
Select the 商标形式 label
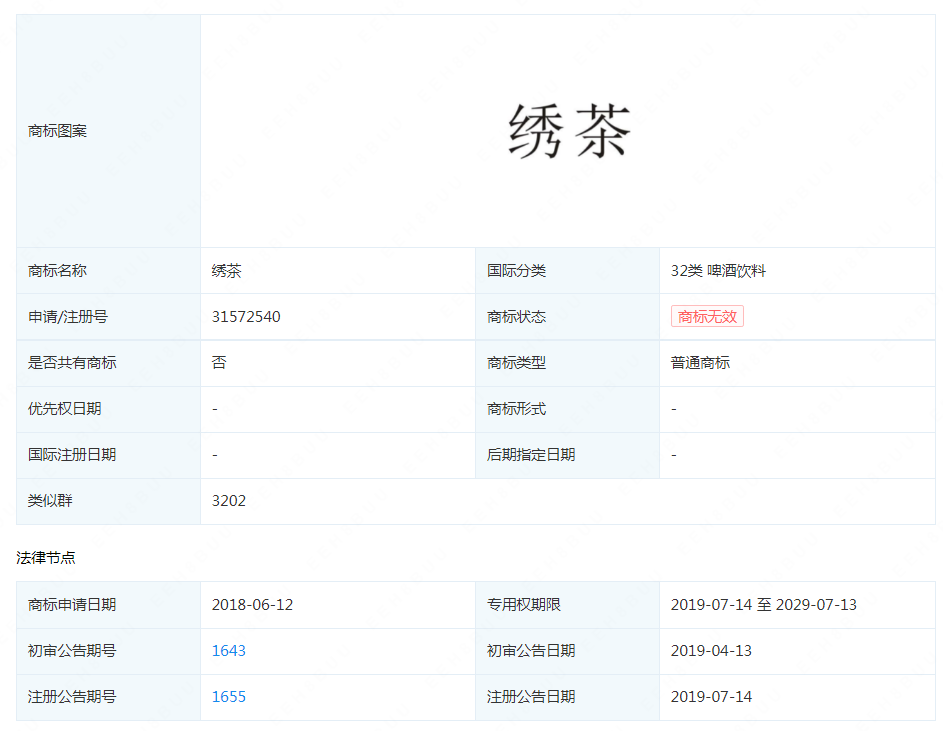516,409
